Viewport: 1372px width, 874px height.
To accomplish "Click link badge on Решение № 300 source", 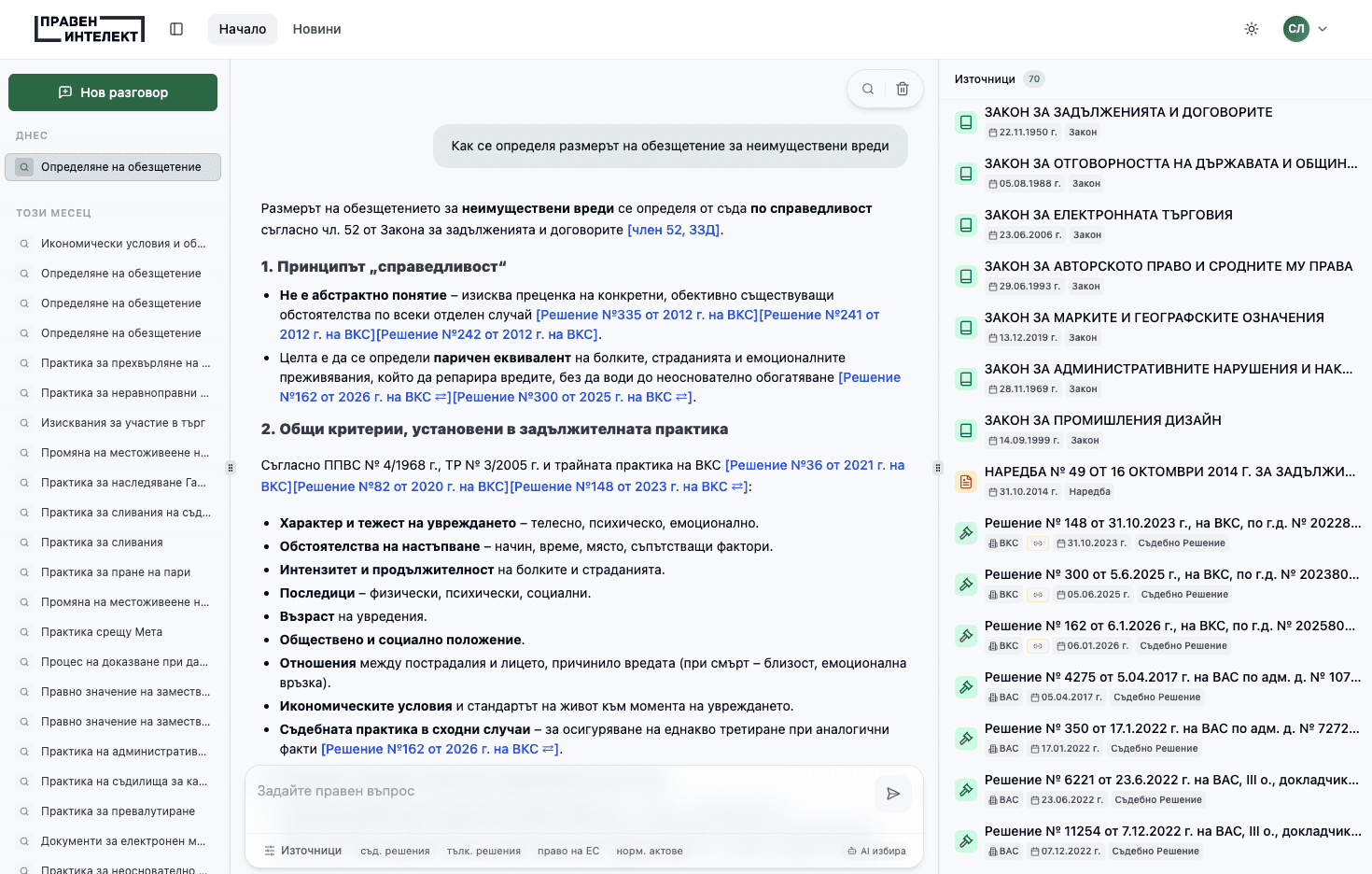I will tap(1037, 595).
